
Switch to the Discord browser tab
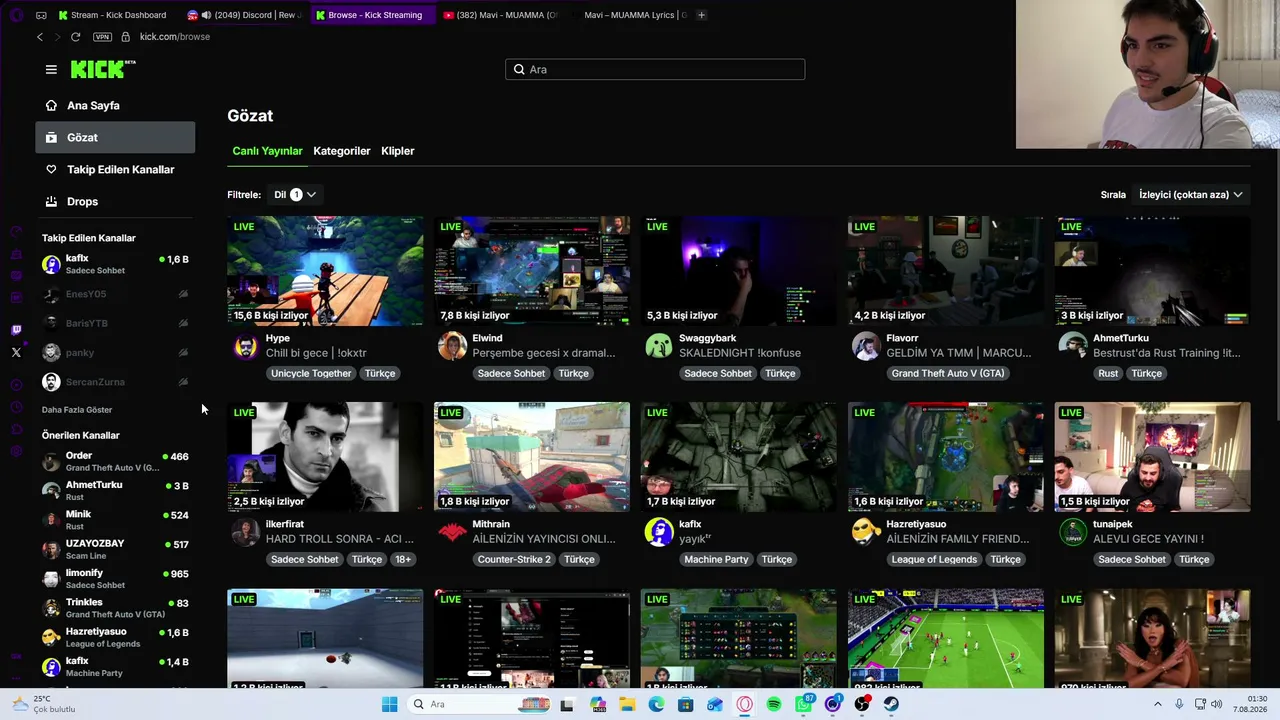(244, 15)
